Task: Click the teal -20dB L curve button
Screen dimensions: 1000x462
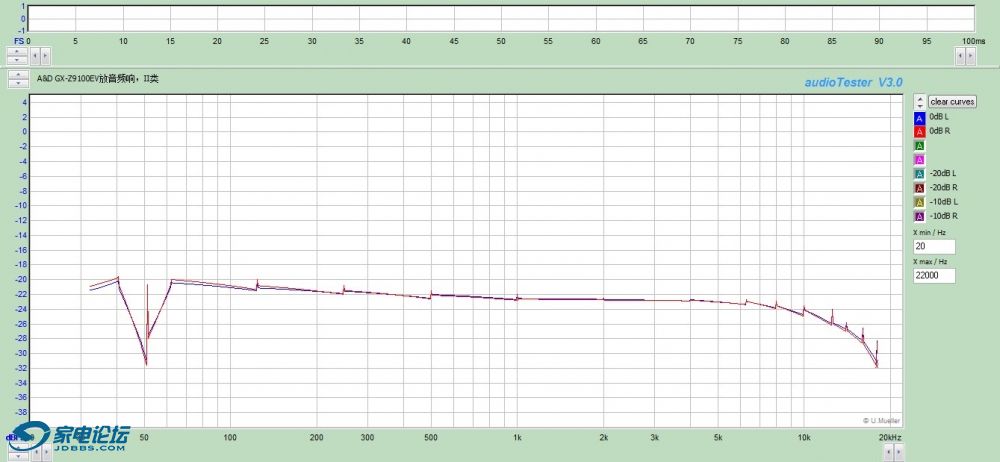Action: 919,174
